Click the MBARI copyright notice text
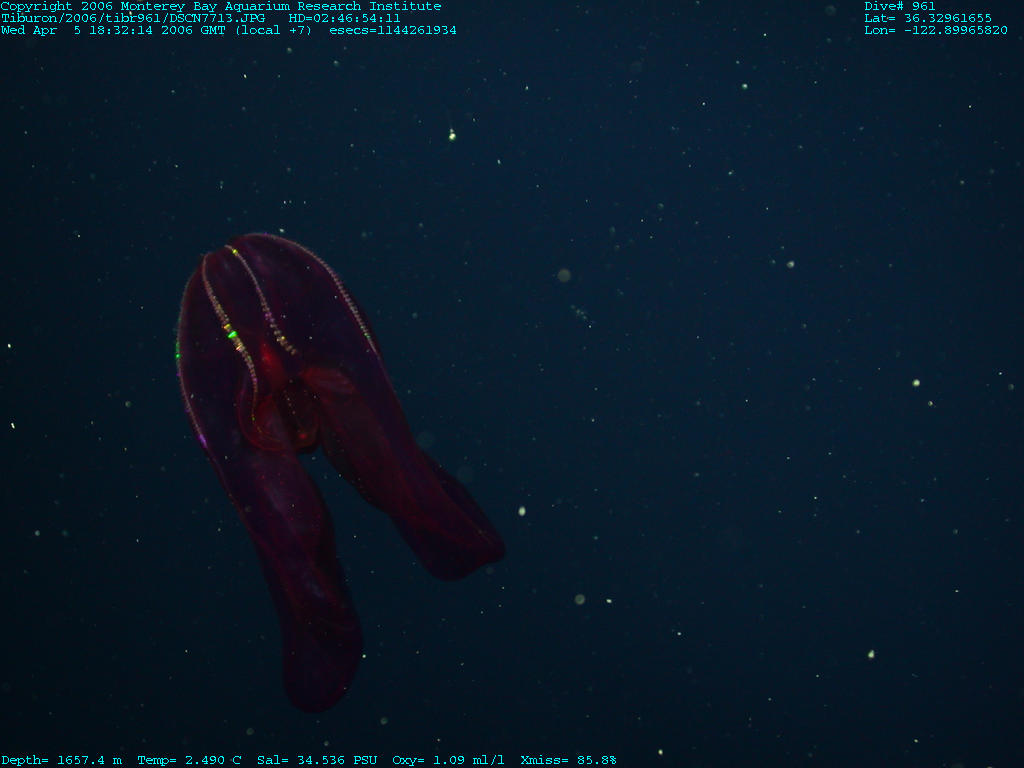This screenshot has height=768, width=1024. tap(221, 7)
